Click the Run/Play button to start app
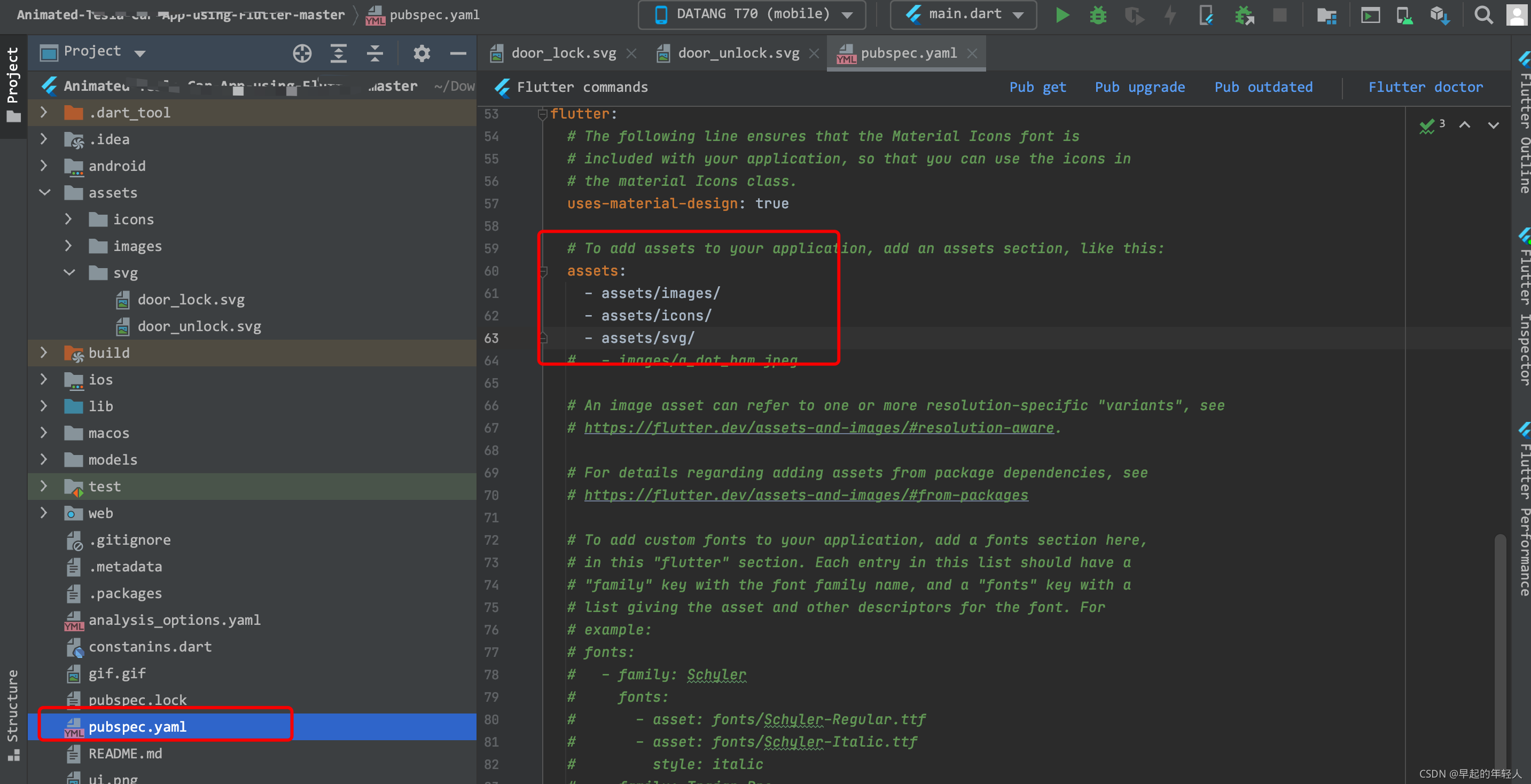1531x784 pixels. click(x=1062, y=15)
